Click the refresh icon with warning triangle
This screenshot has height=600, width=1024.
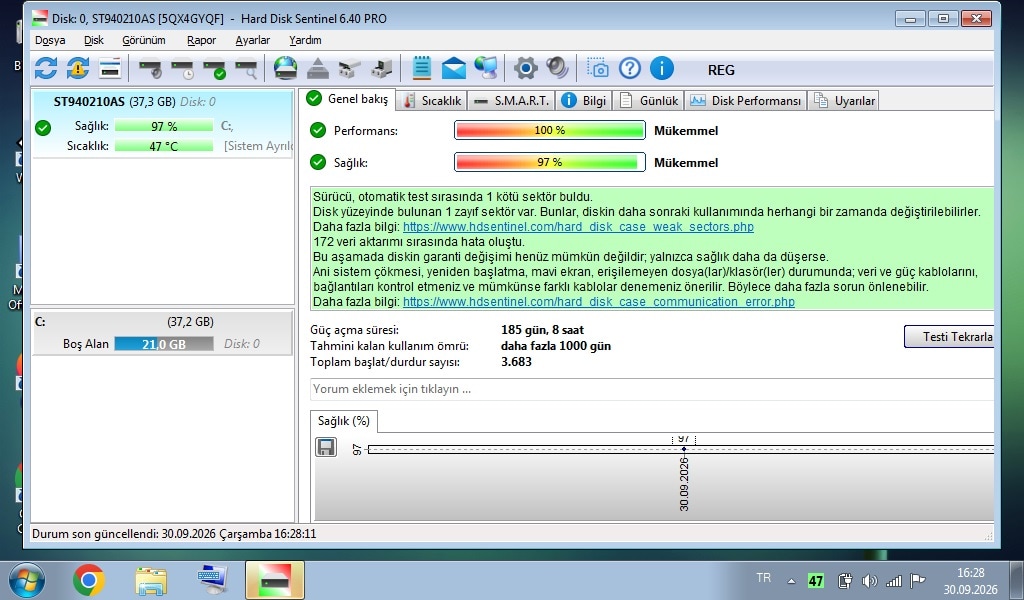pyautogui.click(x=78, y=68)
